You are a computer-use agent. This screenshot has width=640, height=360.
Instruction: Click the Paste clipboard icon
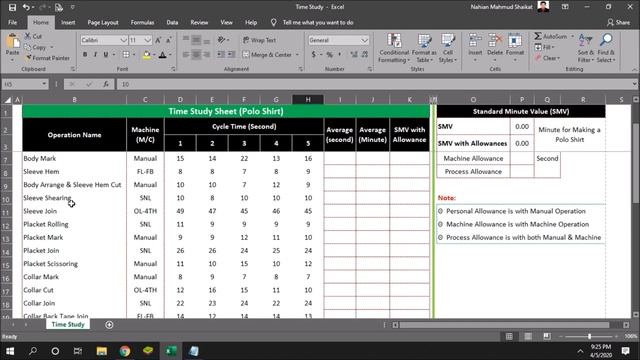(x=12, y=42)
